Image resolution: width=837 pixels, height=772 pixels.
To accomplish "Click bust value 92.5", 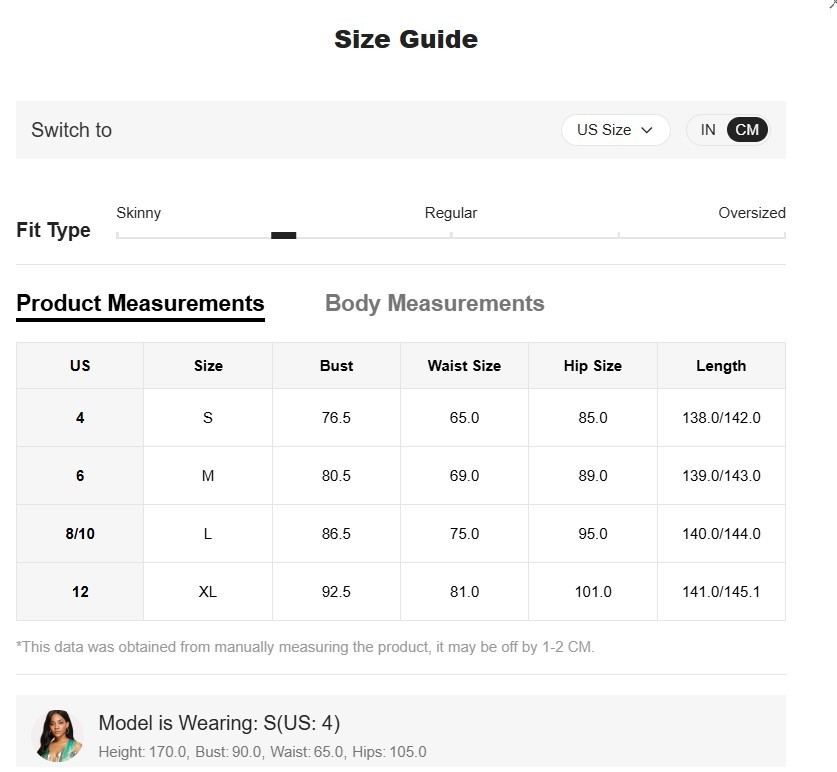I will tap(336, 592).
